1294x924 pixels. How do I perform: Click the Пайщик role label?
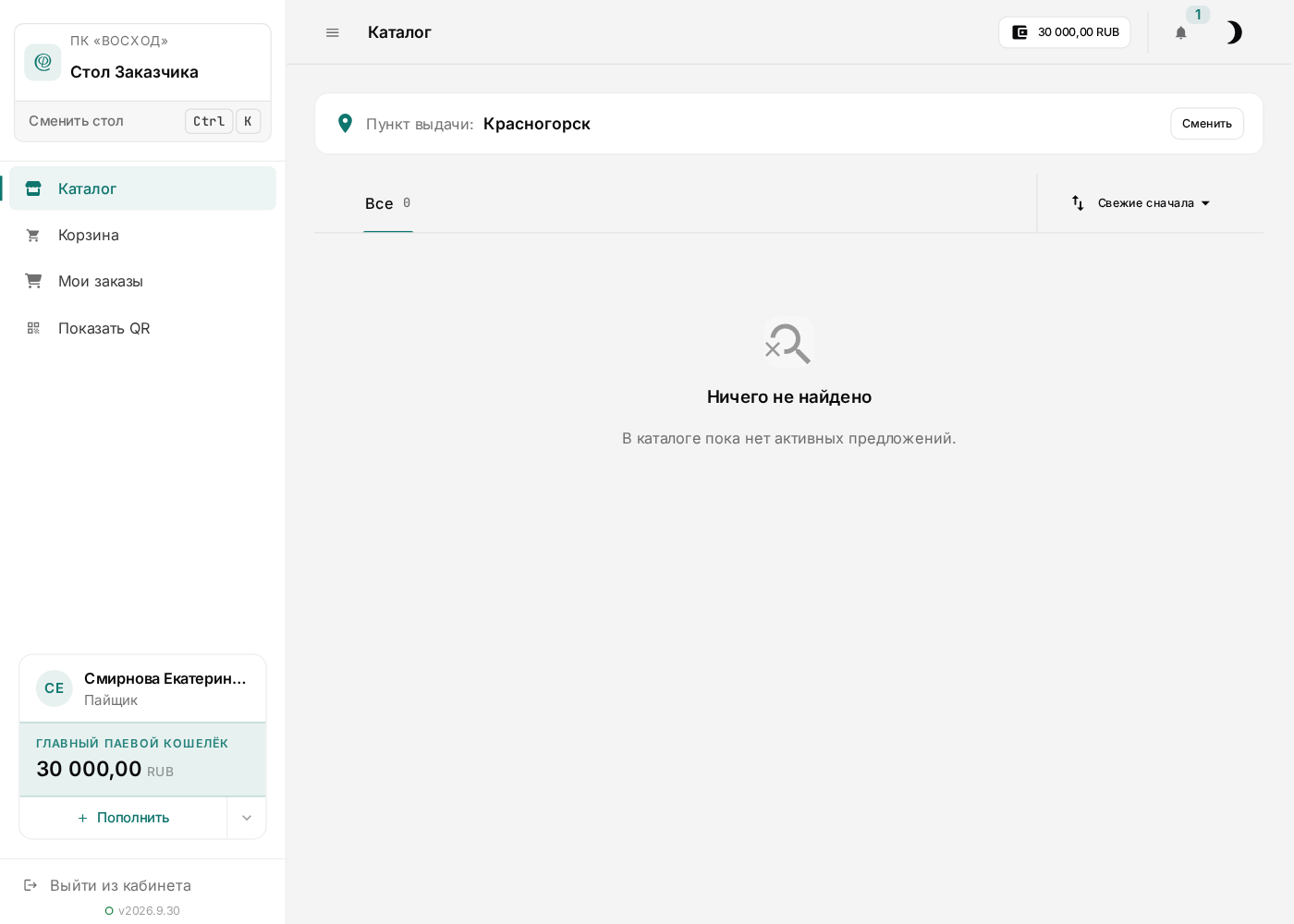tap(111, 700)
